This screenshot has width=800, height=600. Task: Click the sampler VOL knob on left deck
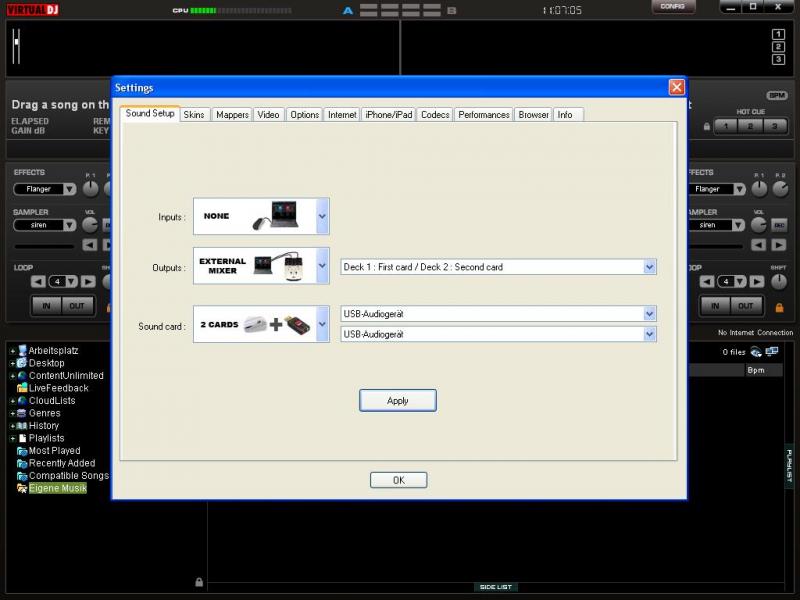pyautogui.click(x=90, y=224)
